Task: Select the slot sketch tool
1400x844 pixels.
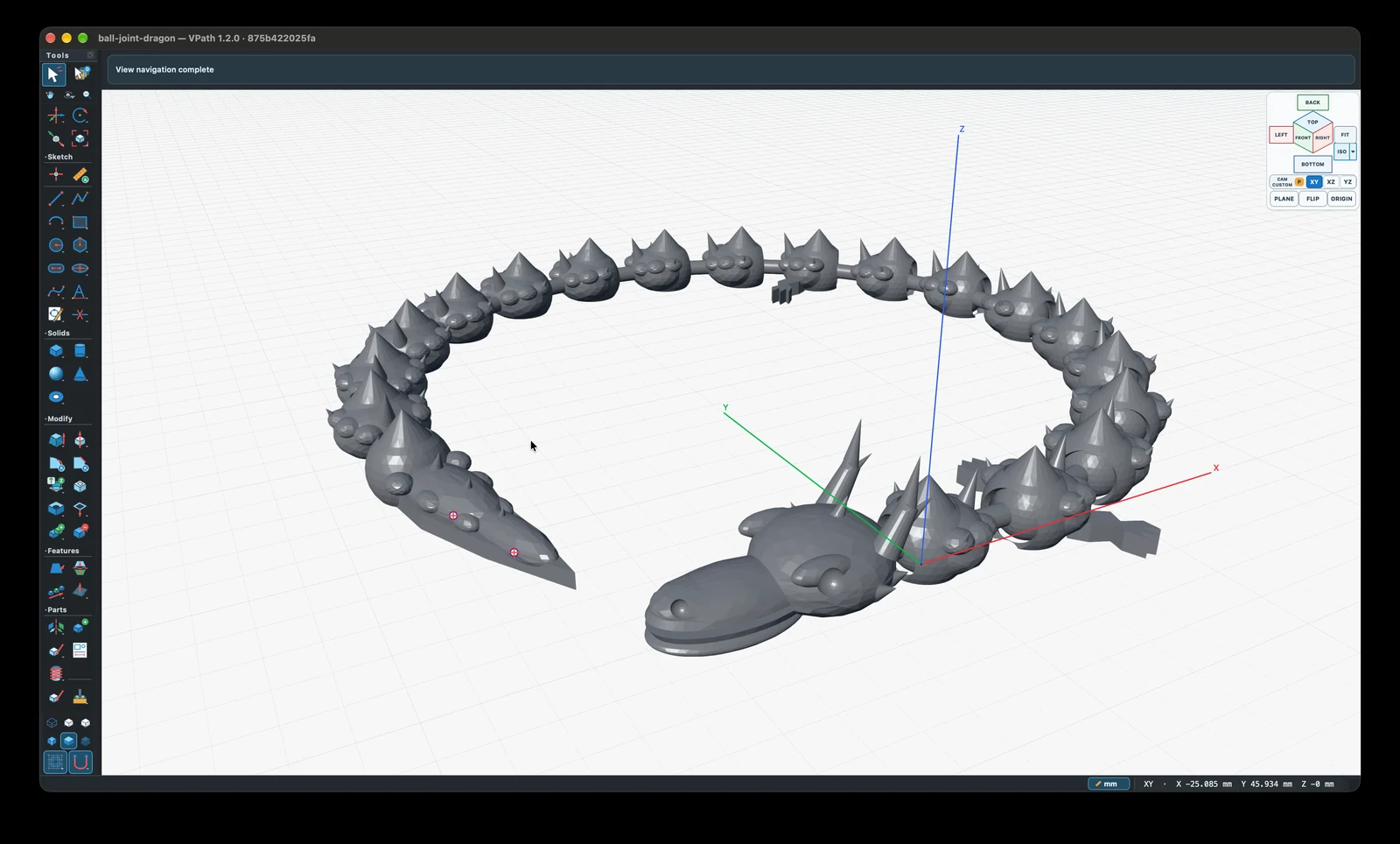Action: [x=56, y=269]
